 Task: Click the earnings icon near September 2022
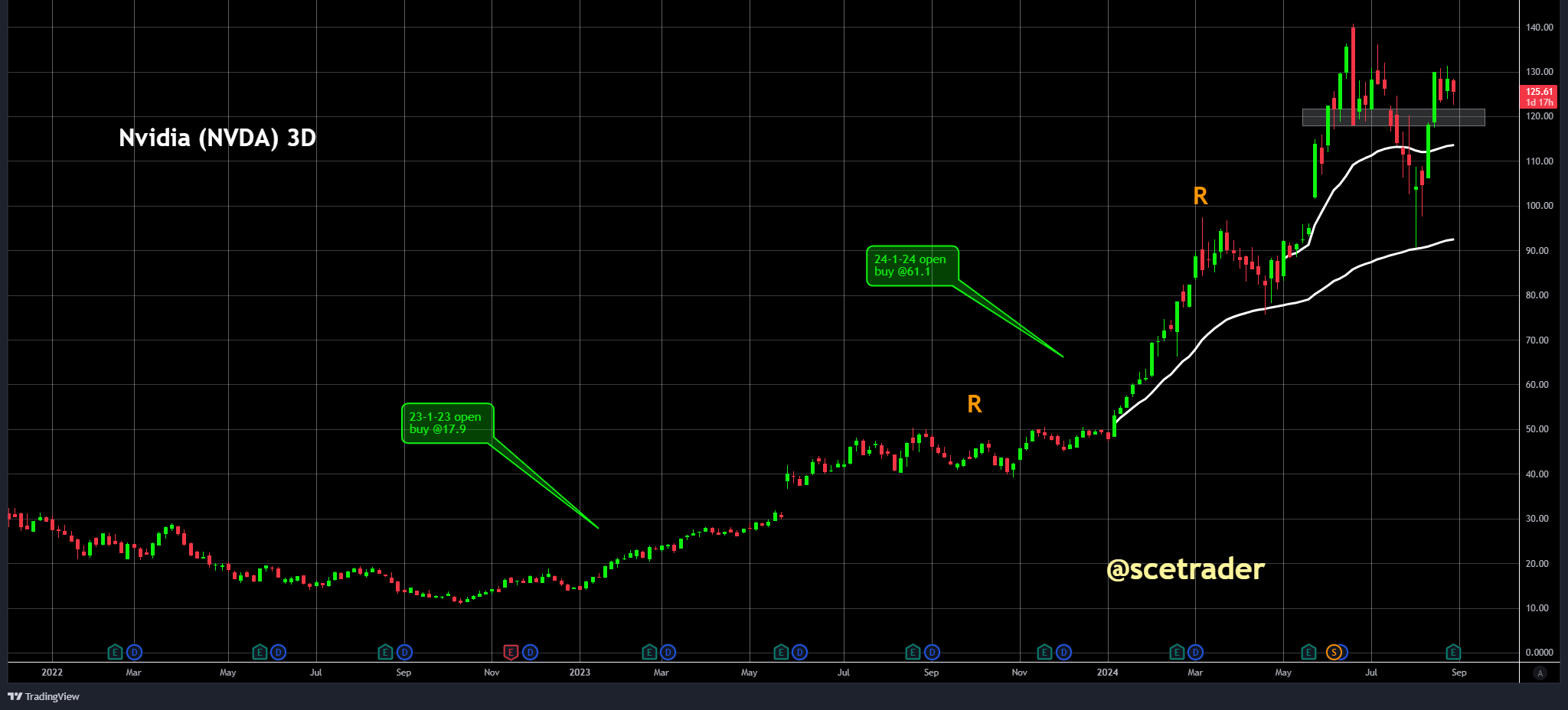click(385, 653)
